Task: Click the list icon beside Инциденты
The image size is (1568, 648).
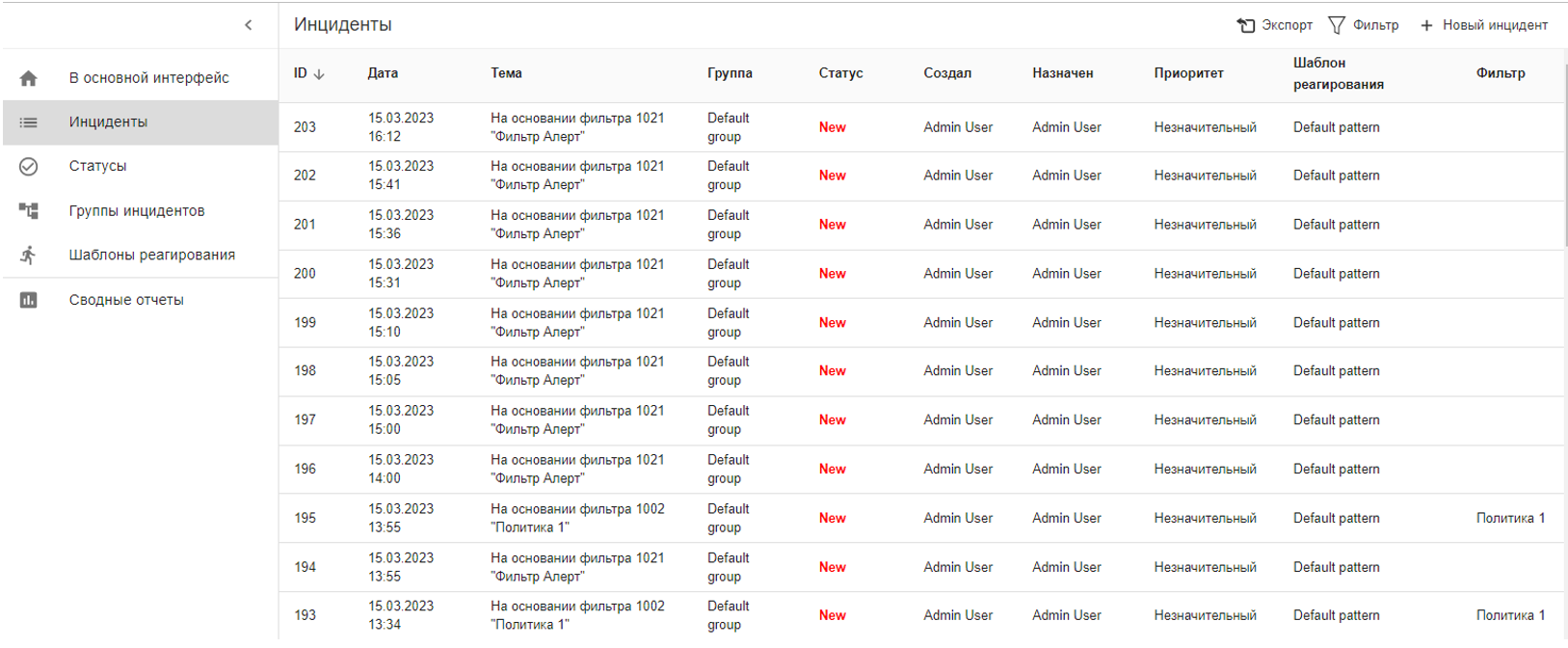Action: click(29, 122)
